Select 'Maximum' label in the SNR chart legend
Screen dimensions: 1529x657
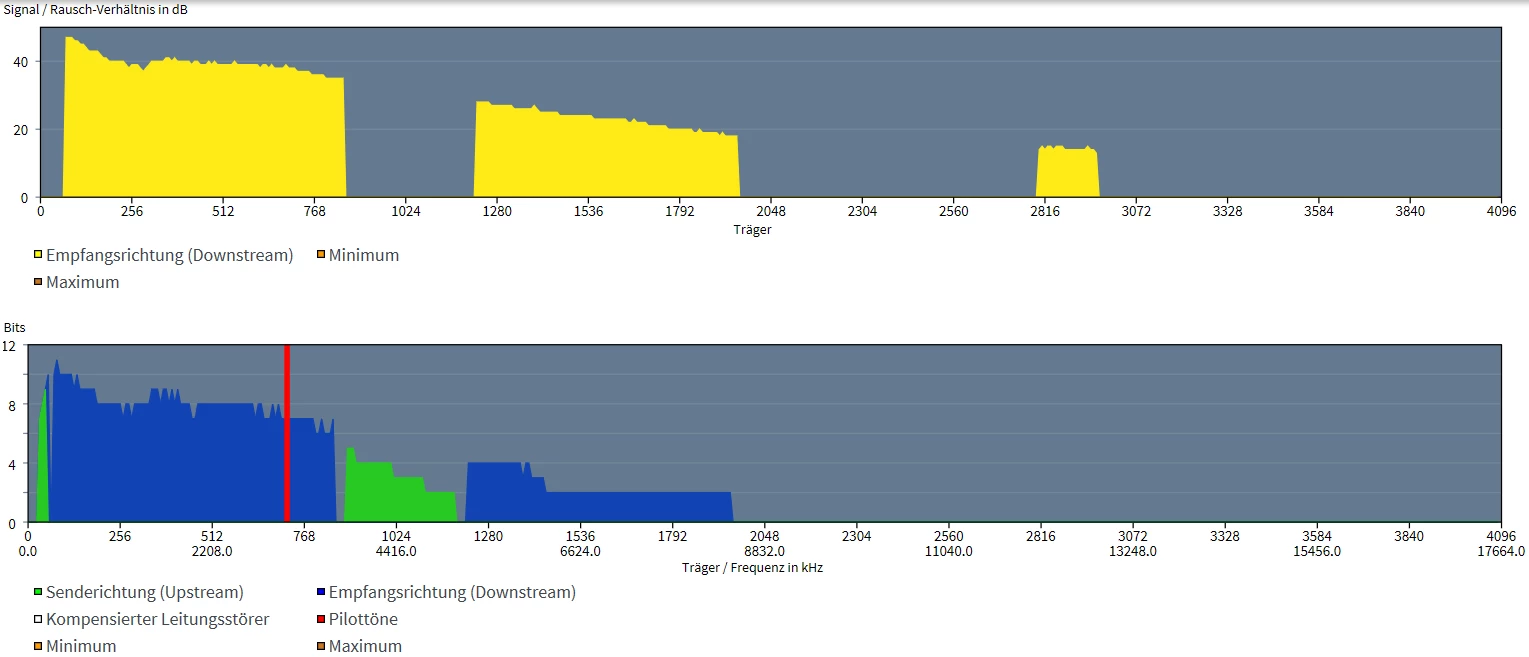pyautogui.click(x=83, y=282)
